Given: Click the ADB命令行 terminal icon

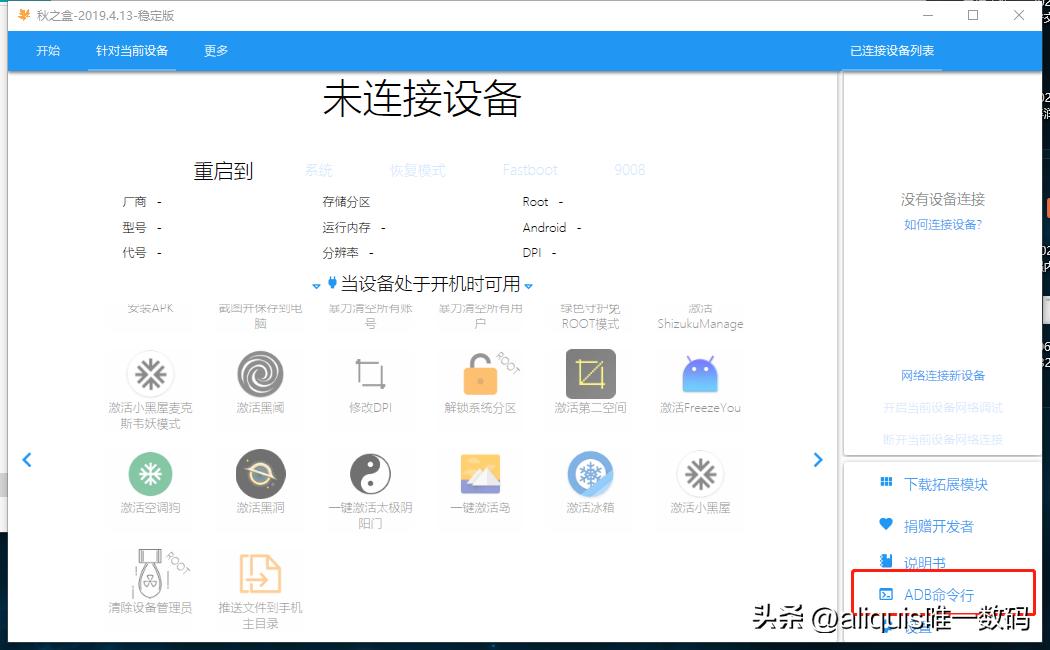Looking at the screenshot, I should coord(886,594).
